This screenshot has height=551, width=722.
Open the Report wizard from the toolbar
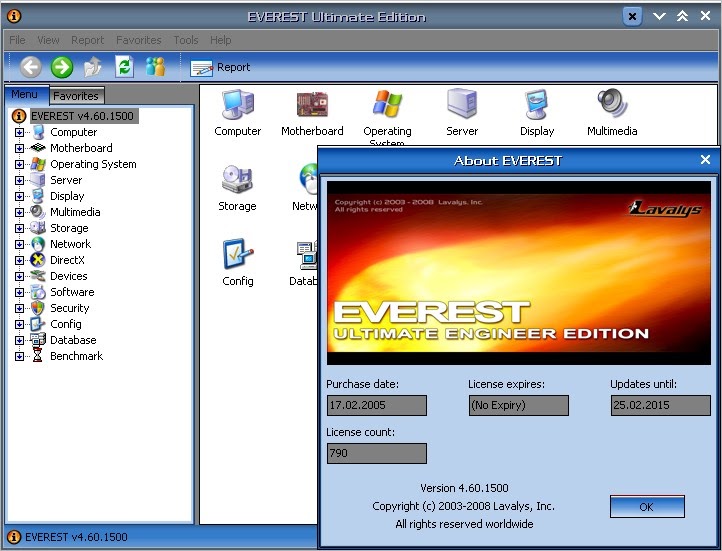(x=220, y=68)
